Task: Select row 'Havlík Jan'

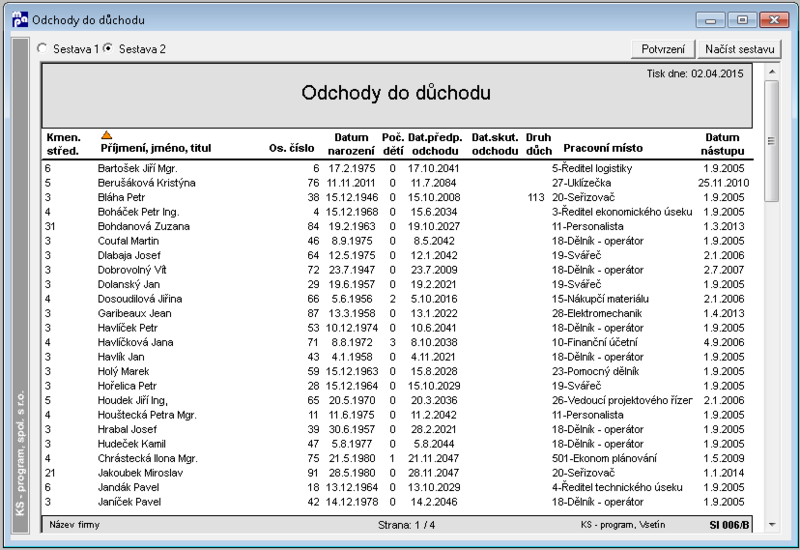Action: 397,357
